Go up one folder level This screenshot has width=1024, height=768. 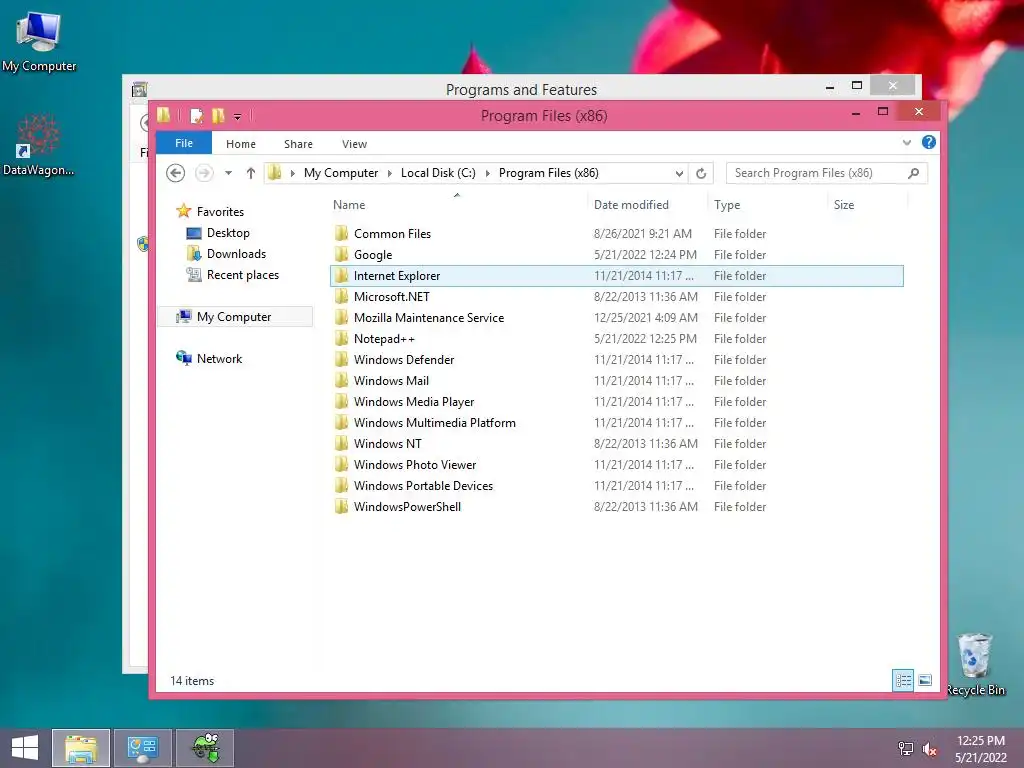coord(251,173)
